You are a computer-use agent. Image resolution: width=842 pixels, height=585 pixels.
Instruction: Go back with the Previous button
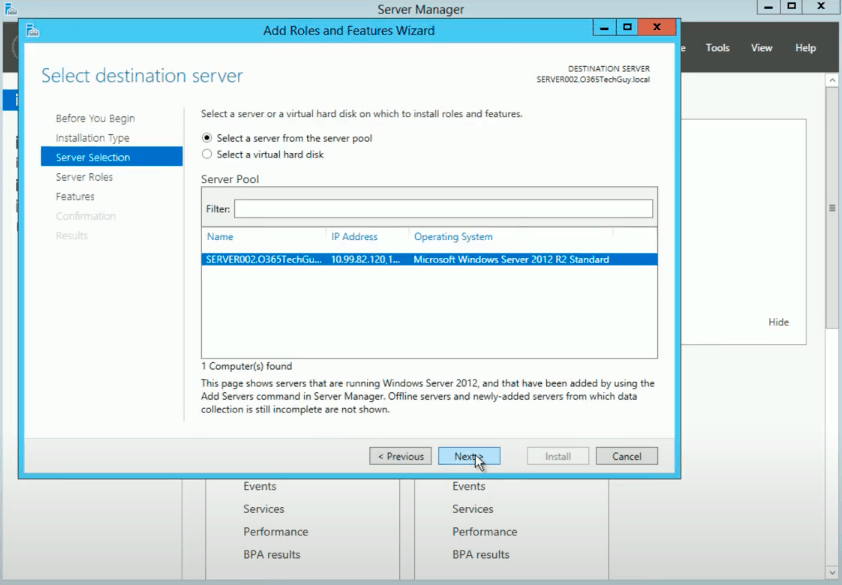[400, 456]
